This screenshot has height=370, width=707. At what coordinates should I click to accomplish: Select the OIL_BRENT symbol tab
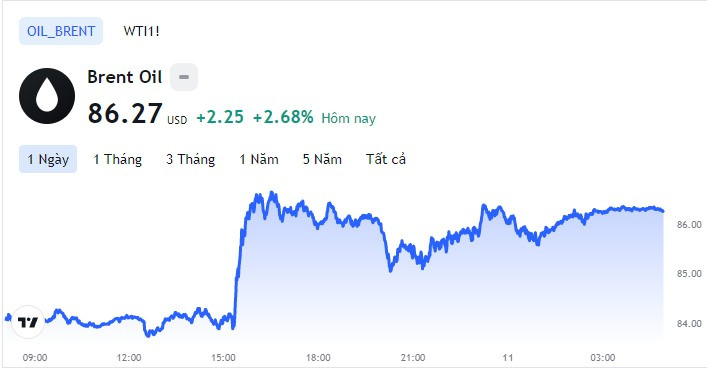click(61, 31)
